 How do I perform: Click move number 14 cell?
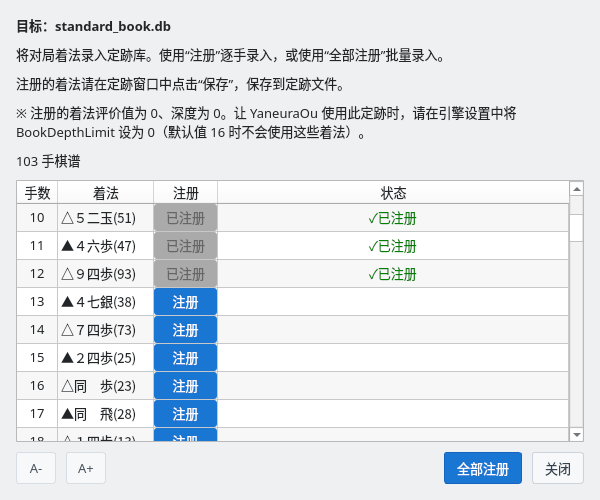pyautogui.click(x=37, y=330)
